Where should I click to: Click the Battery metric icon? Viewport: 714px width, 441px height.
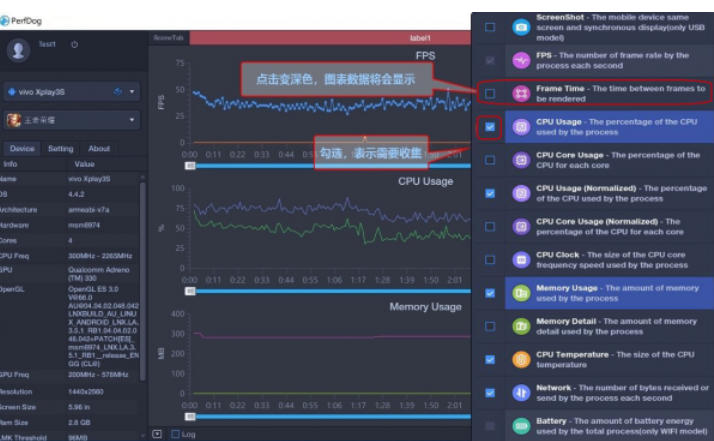(521, 426)
